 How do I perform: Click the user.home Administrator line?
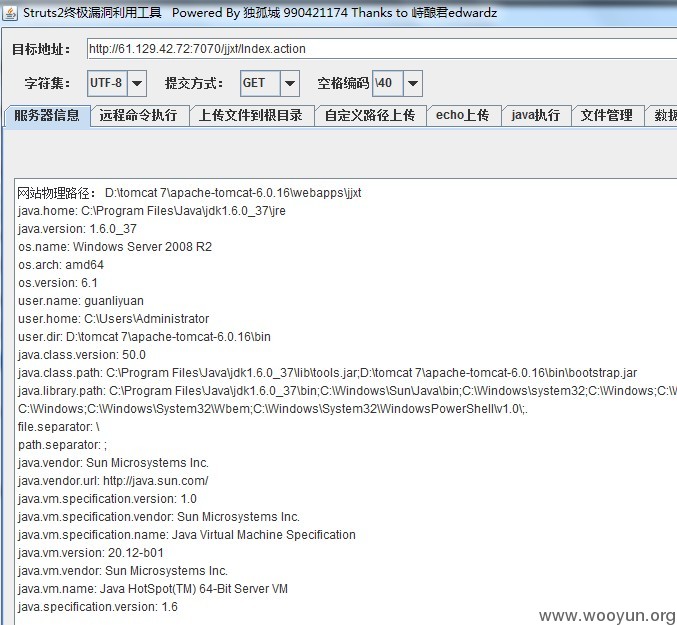(x=114, y=319)
